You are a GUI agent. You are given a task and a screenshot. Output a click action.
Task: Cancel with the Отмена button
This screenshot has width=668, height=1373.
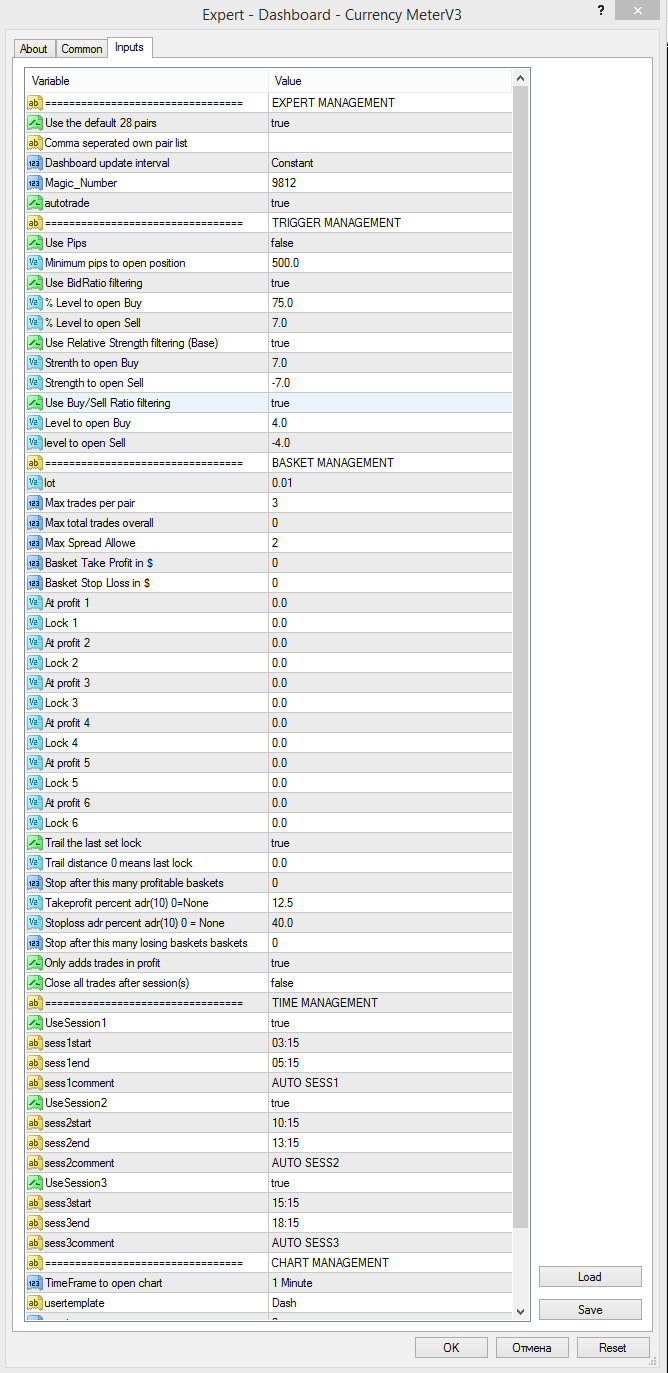[x=532, y=1348]
